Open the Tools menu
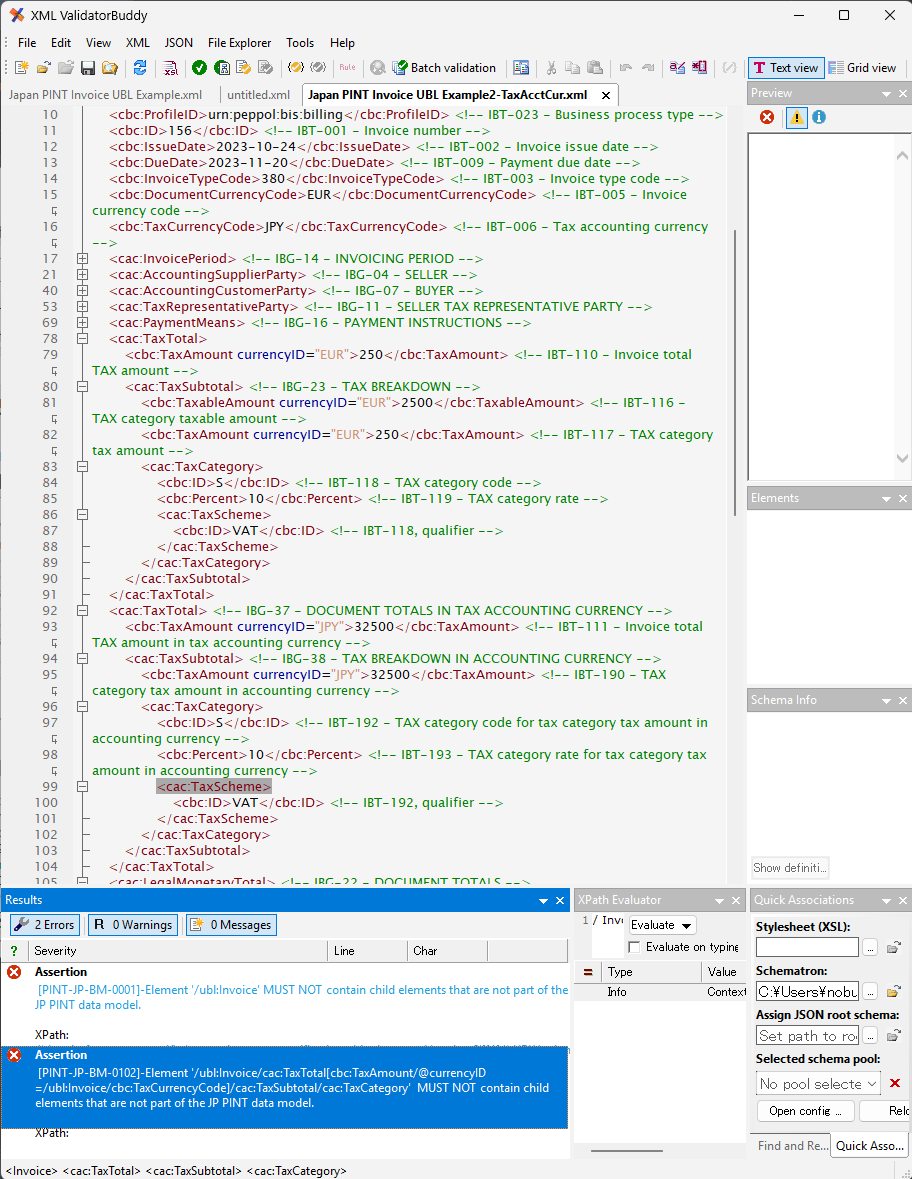912x1179 pixels. [x=300, y=43]
